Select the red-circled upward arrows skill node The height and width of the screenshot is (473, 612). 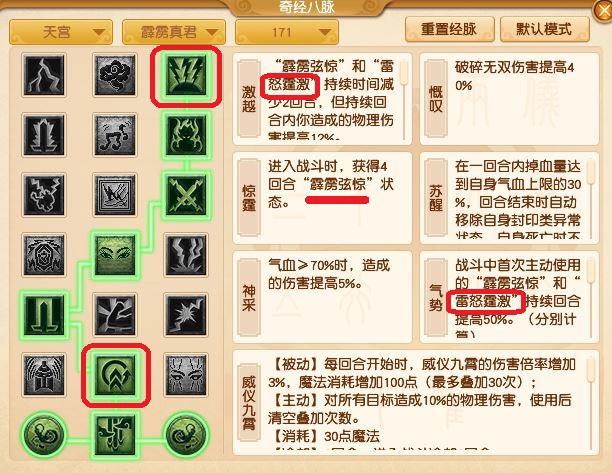pyautogui.click(x=115, y=375)
